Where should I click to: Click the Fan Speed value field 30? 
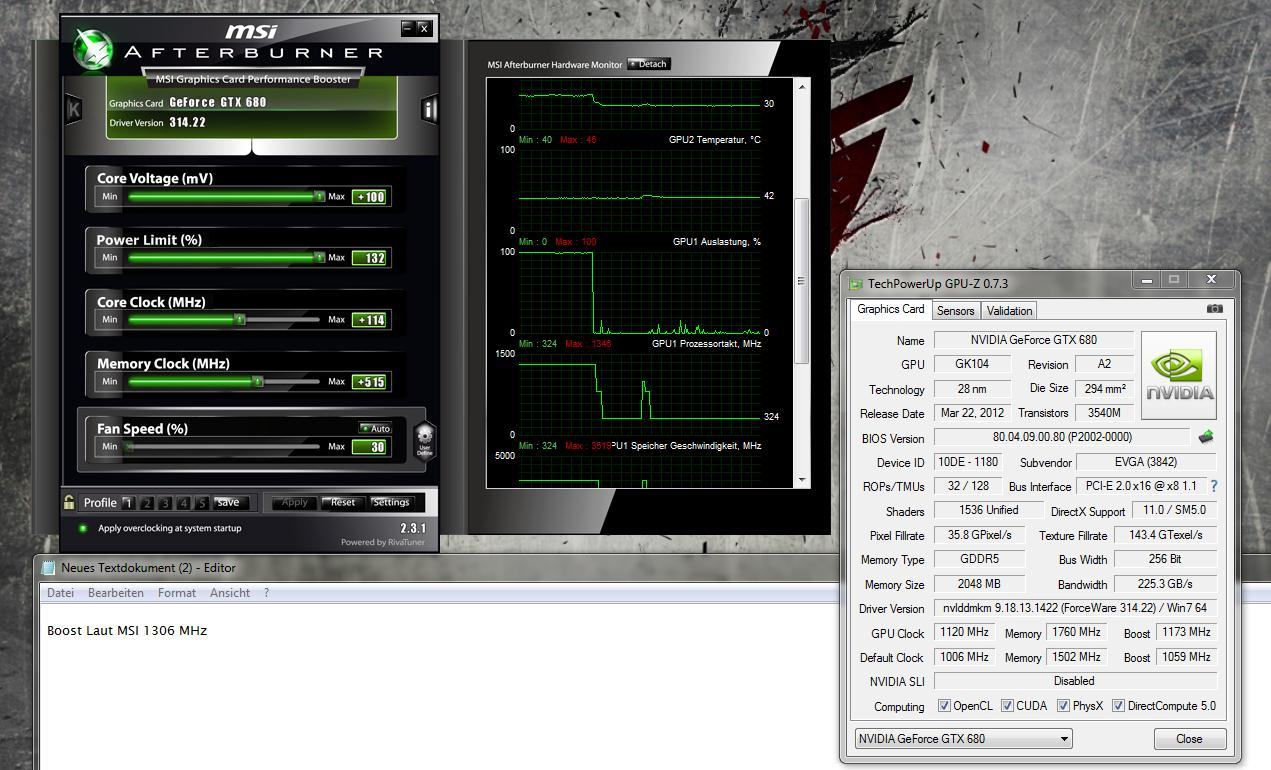pyautogui.click(x=370, y=447)
